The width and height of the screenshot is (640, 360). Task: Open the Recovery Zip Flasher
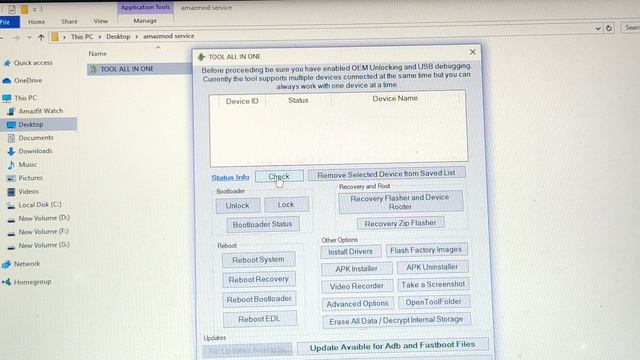400,223
